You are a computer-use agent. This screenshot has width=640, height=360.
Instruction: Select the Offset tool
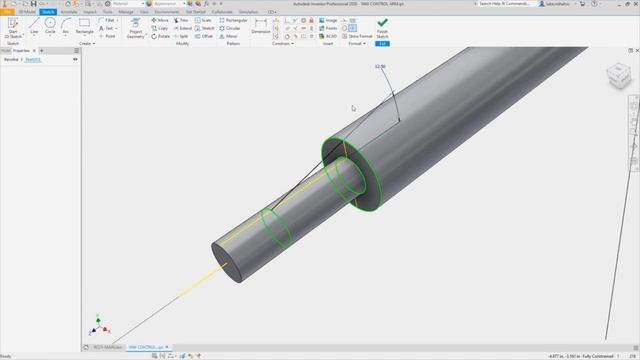[x=204, y=36]
